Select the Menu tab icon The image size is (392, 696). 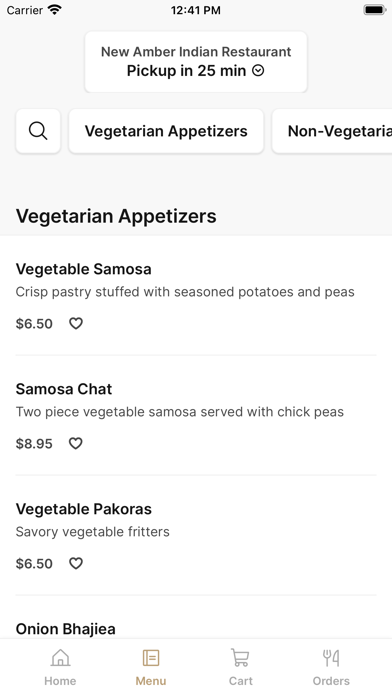[x=151, y=657]
